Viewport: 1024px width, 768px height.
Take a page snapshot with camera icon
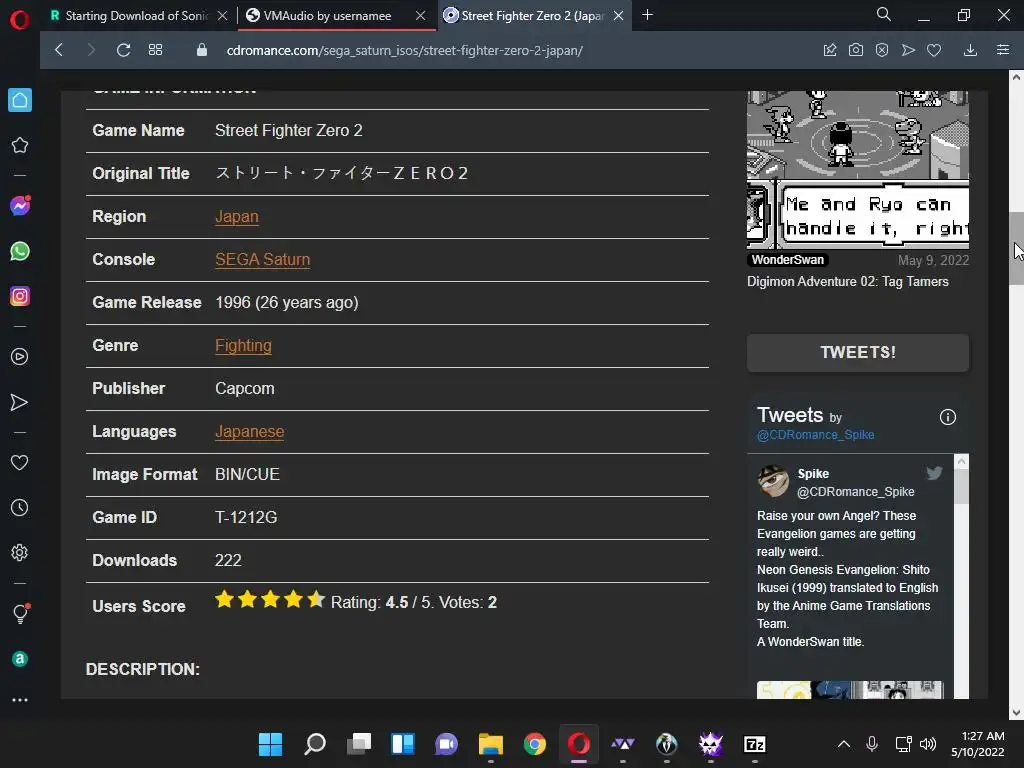pyautogui.click(x=856, y=50)
